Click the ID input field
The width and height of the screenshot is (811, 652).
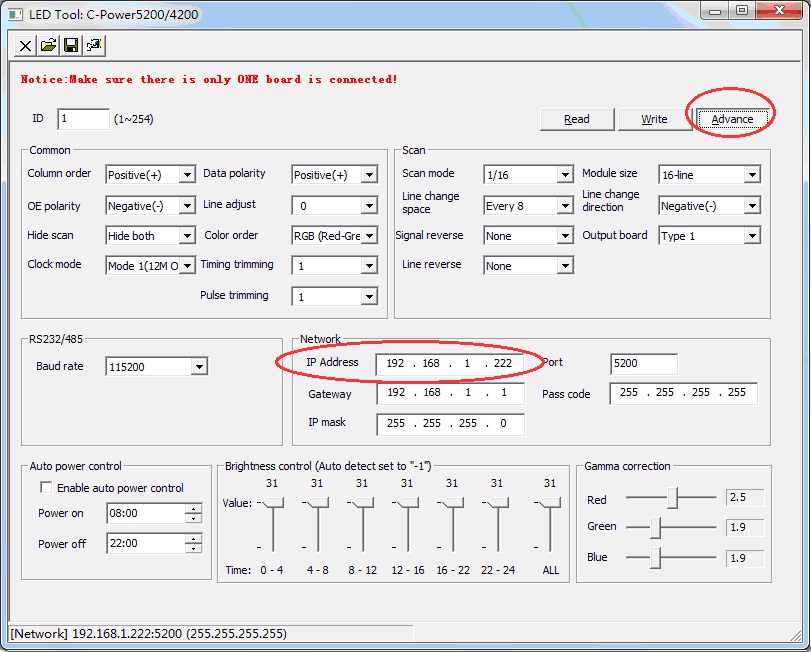[x=83, y=119]
